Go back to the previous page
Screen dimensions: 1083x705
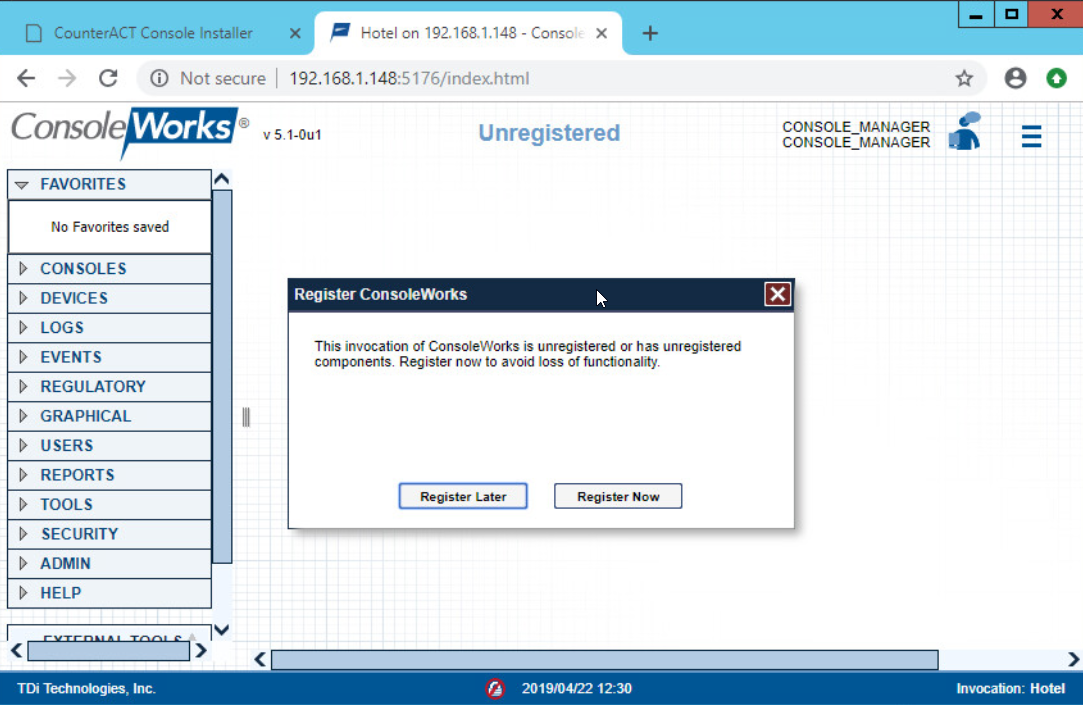tap(26, 78)
